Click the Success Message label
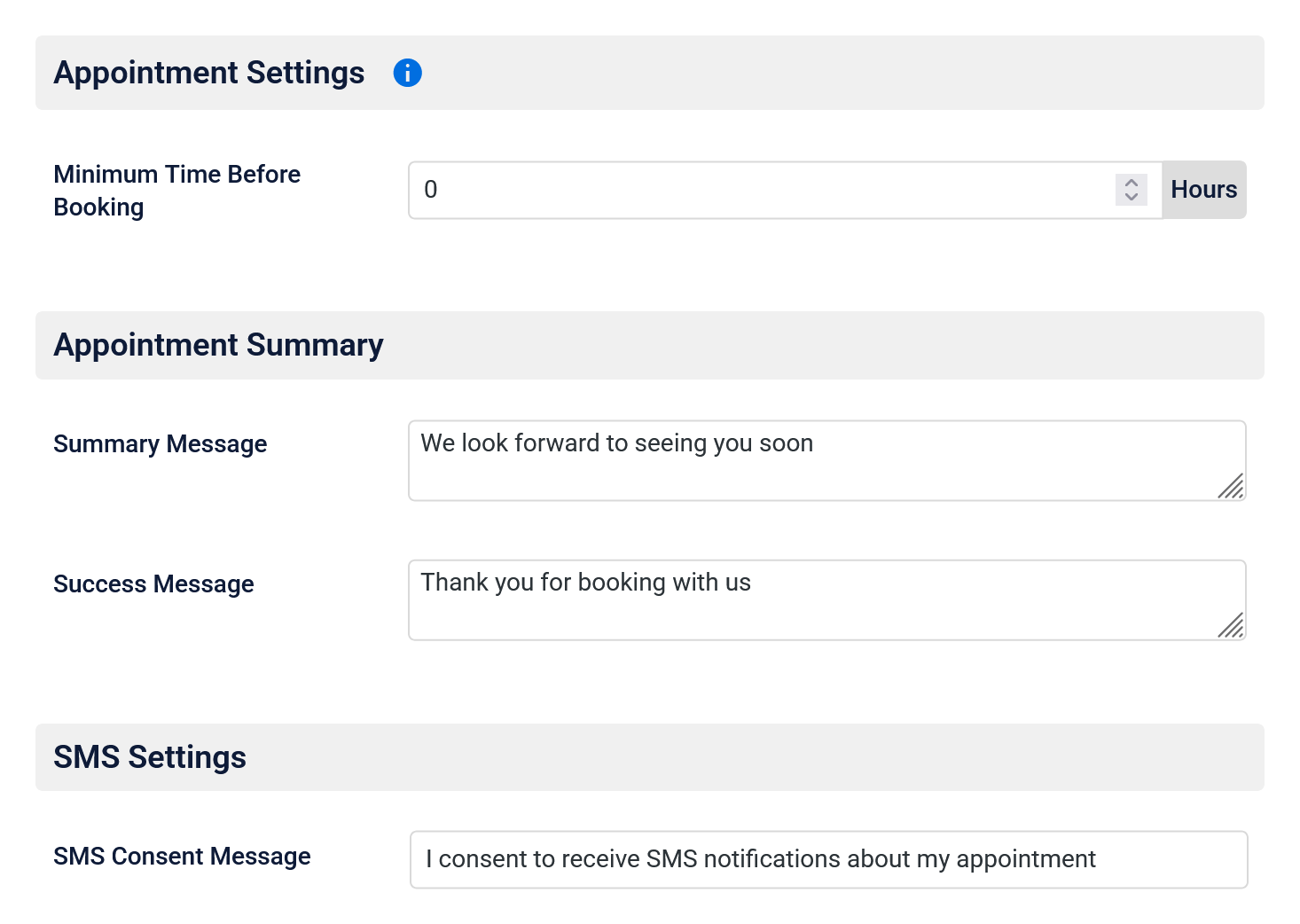 point(153,583)
